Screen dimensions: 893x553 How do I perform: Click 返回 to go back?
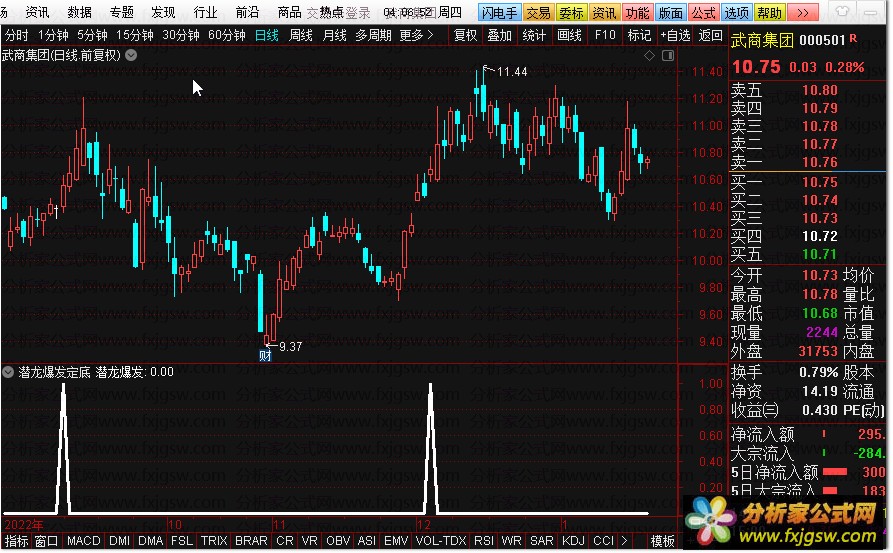[710, 35]
